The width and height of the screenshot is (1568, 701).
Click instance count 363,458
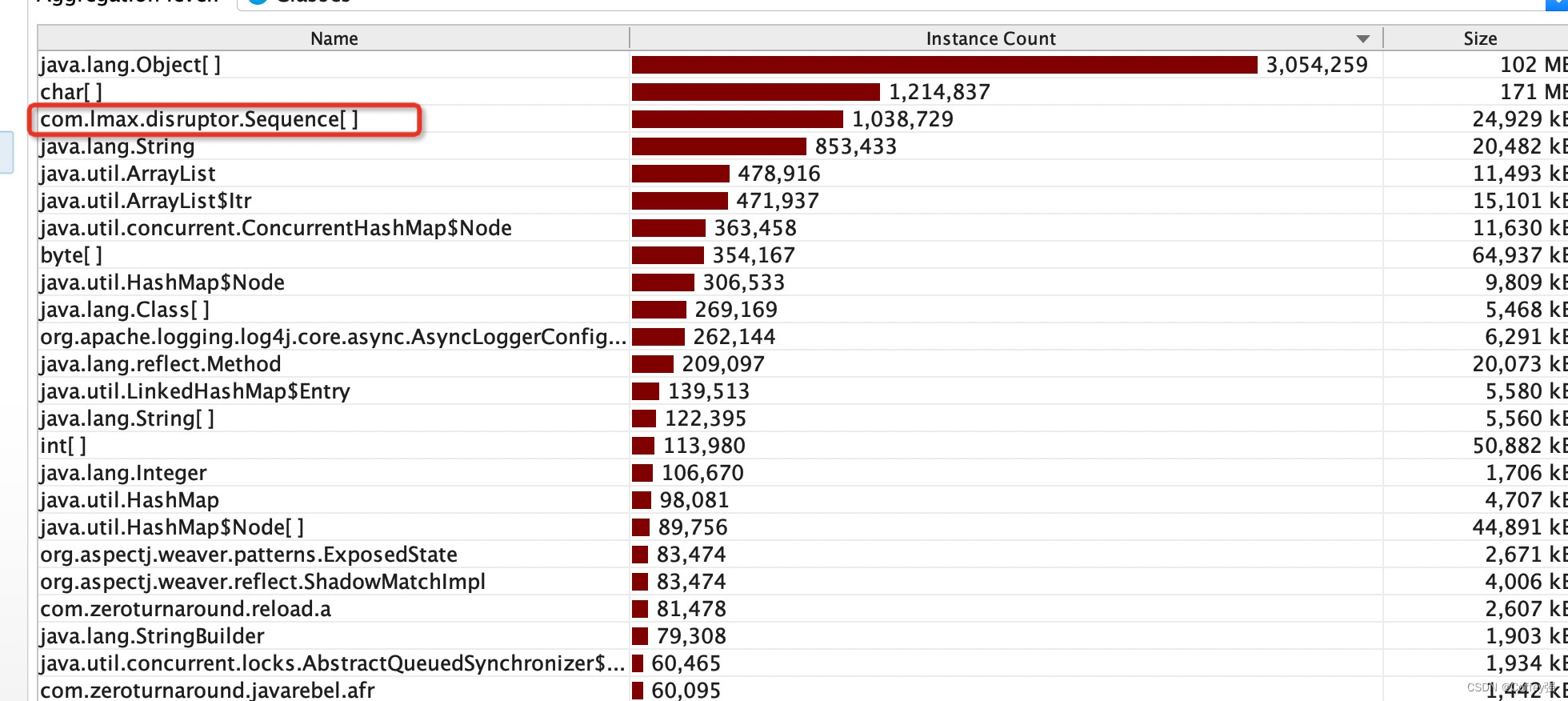755,228
